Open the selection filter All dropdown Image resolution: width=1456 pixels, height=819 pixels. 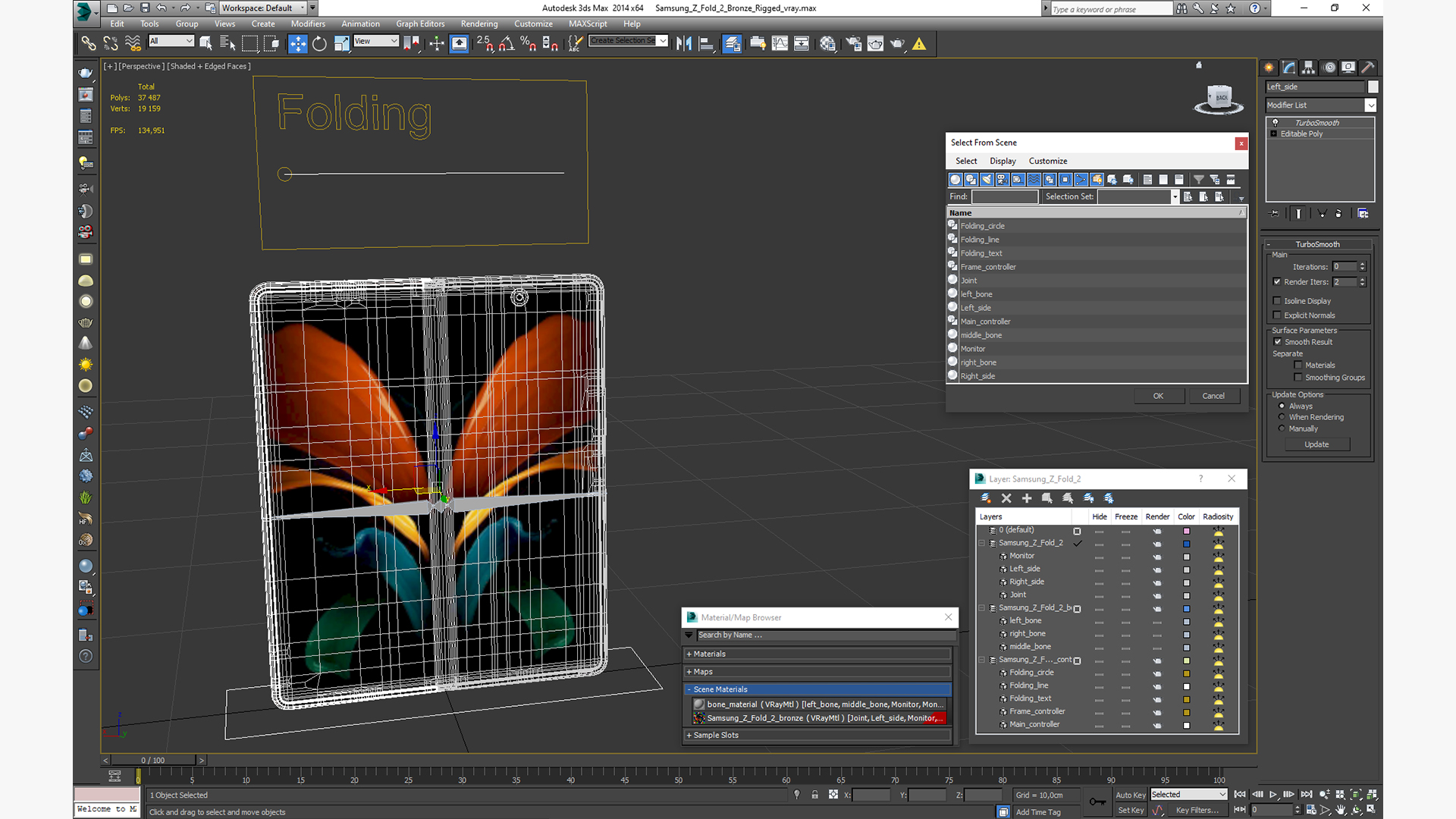(171, 41)
